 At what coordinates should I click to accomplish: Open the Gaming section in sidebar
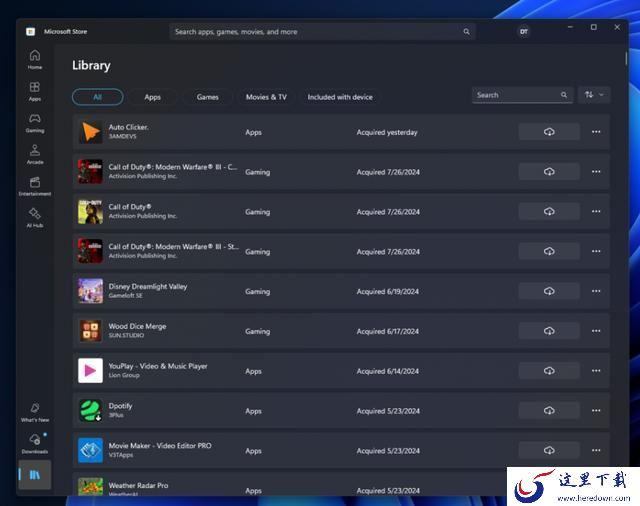pos(35,123)
